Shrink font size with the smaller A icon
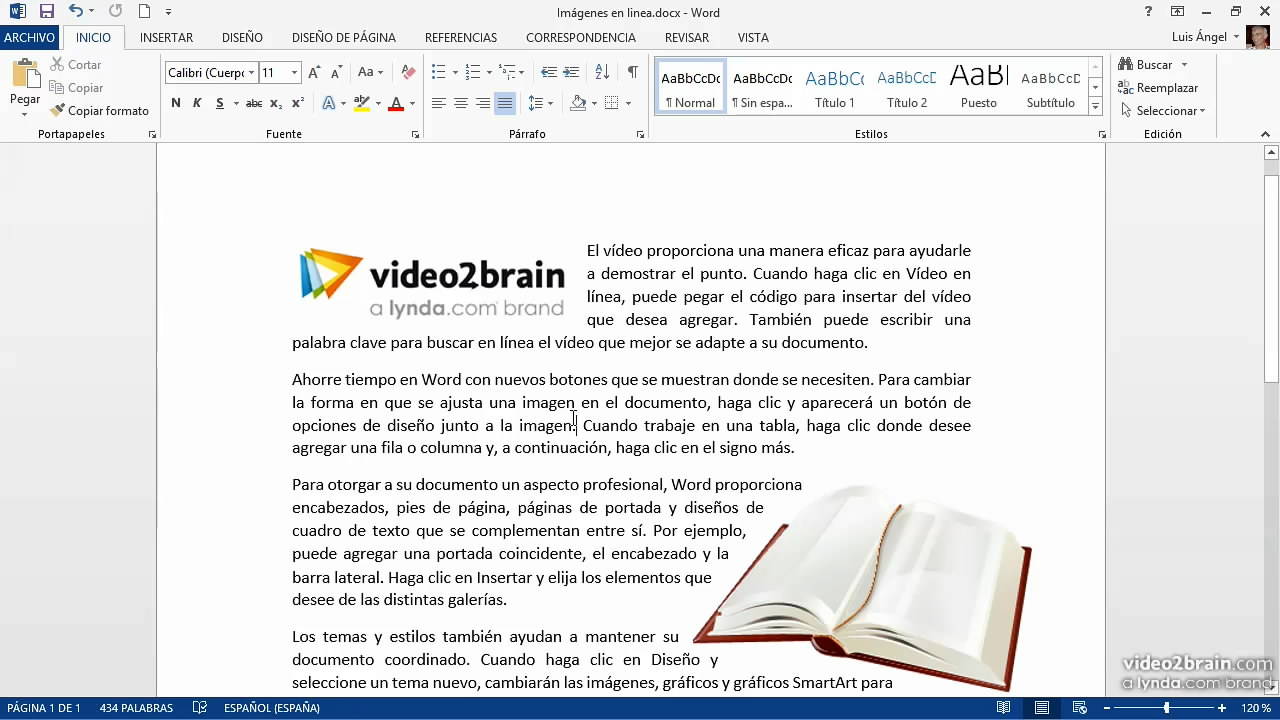 pyautogui.click(x=336, y=73)
